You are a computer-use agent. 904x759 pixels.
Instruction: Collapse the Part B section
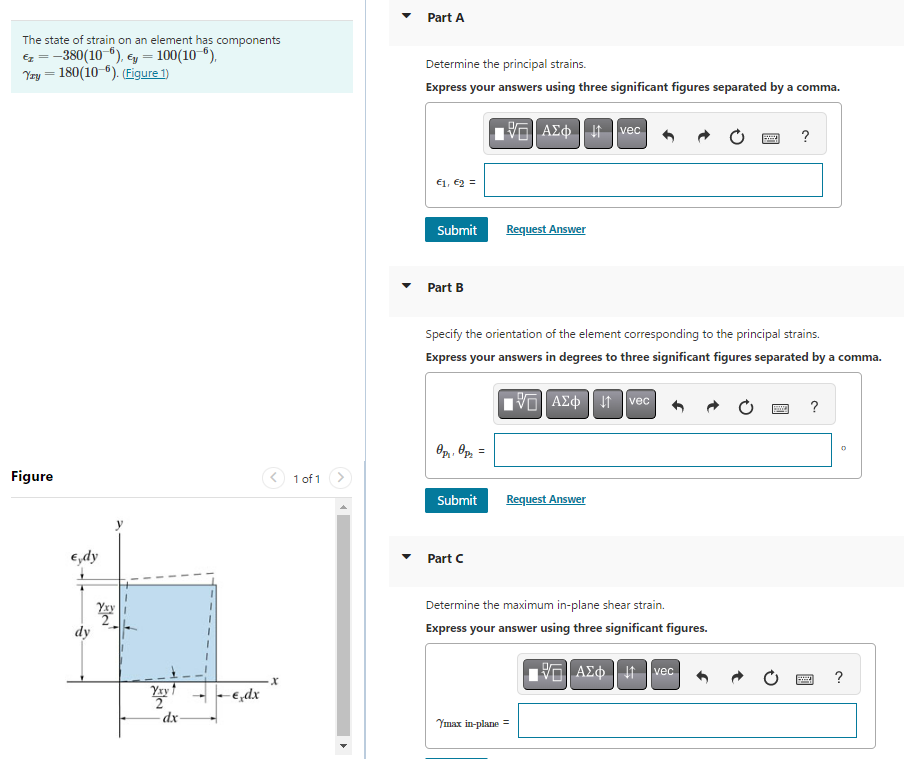coord(406,286)
